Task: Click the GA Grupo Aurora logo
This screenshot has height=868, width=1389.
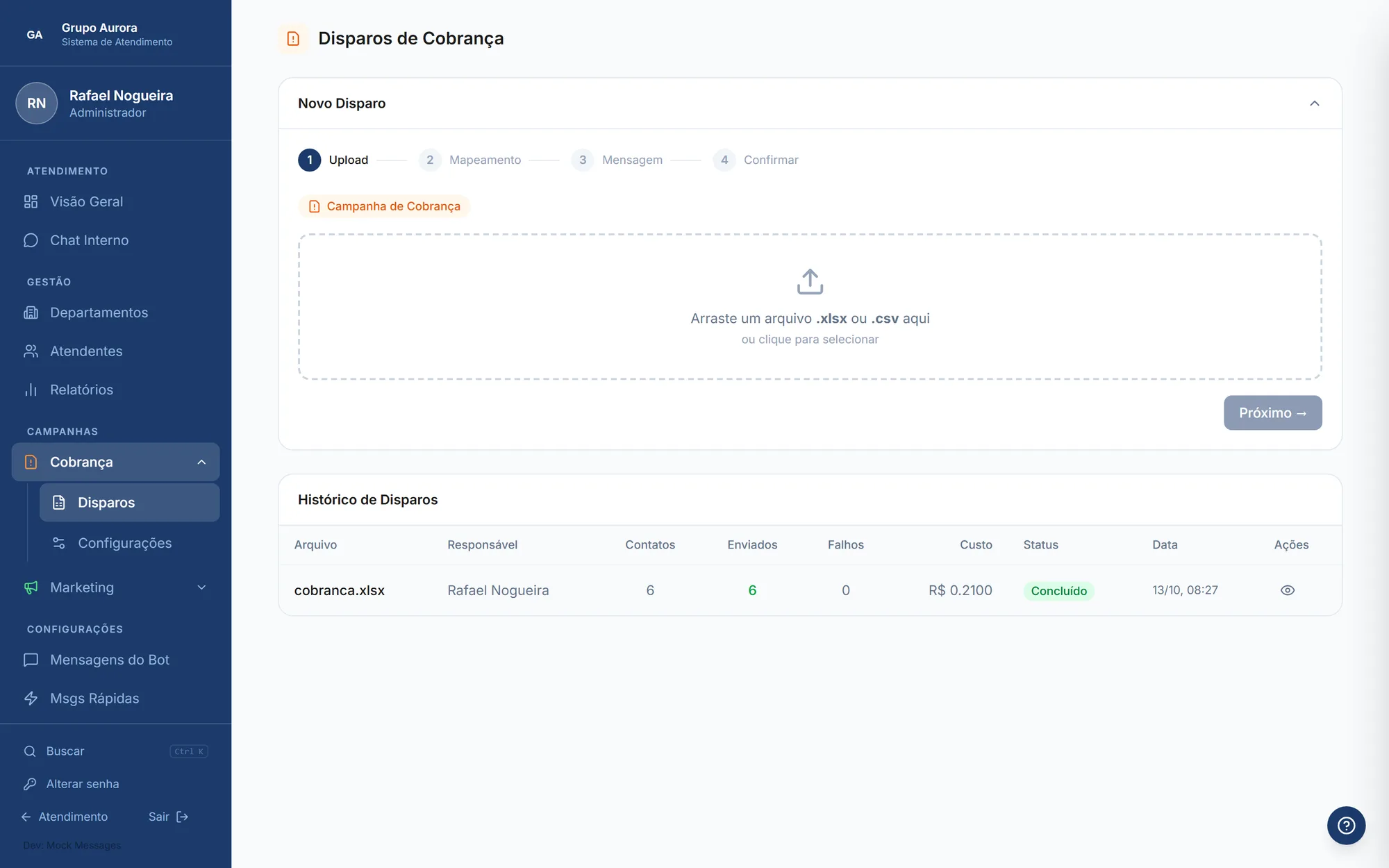Action: pos(35,35)
